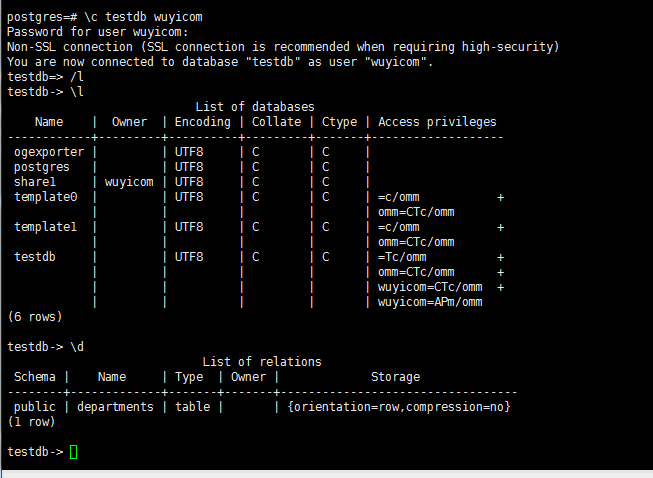Viewport: 653px width, 478px height.
Task: Click the Collate column header
Action: click(275, 122)
